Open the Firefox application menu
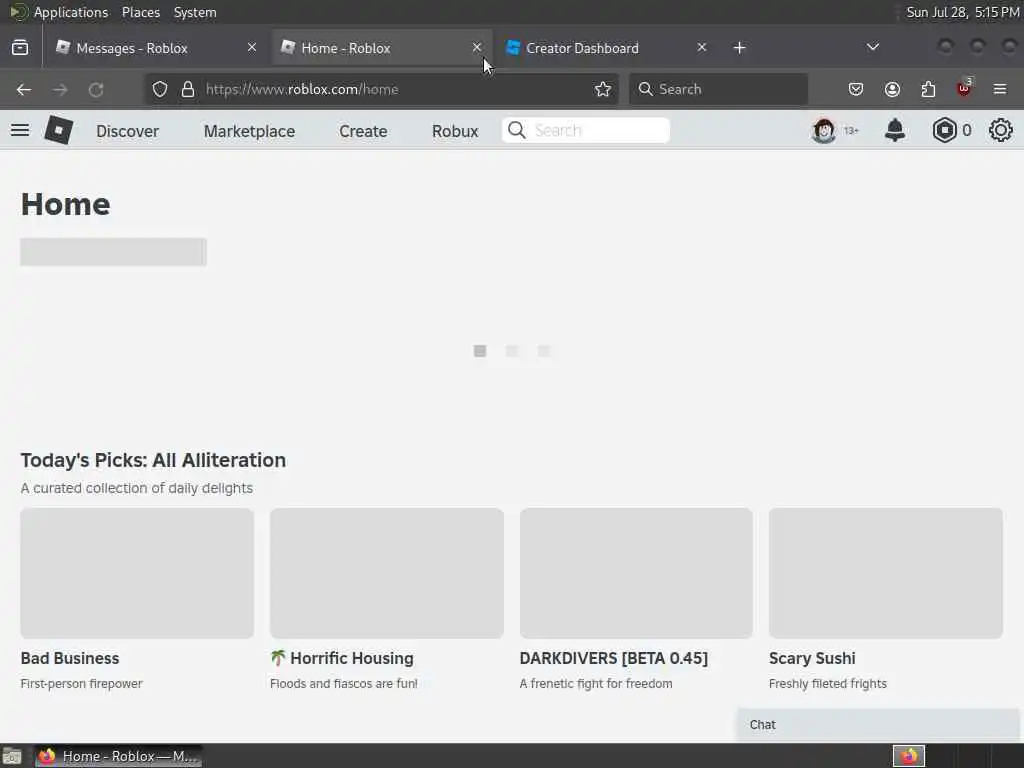 point(1000,89)
